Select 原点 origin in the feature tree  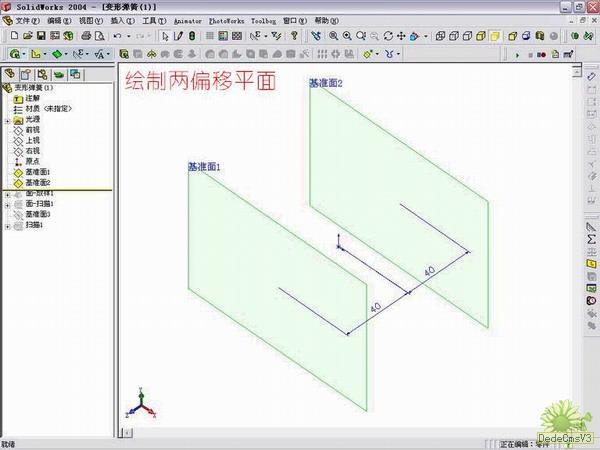32,161
